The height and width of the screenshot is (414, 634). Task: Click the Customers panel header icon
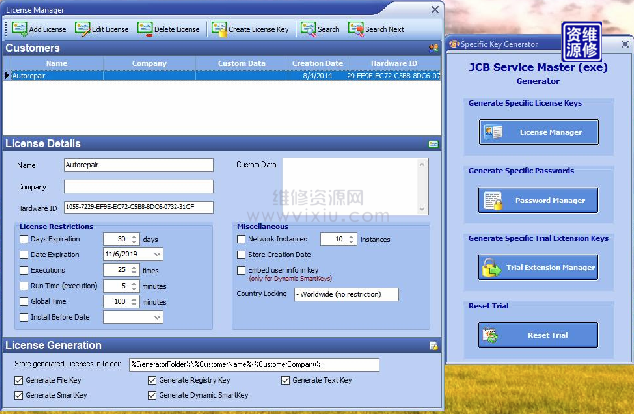tap(433, 47)
